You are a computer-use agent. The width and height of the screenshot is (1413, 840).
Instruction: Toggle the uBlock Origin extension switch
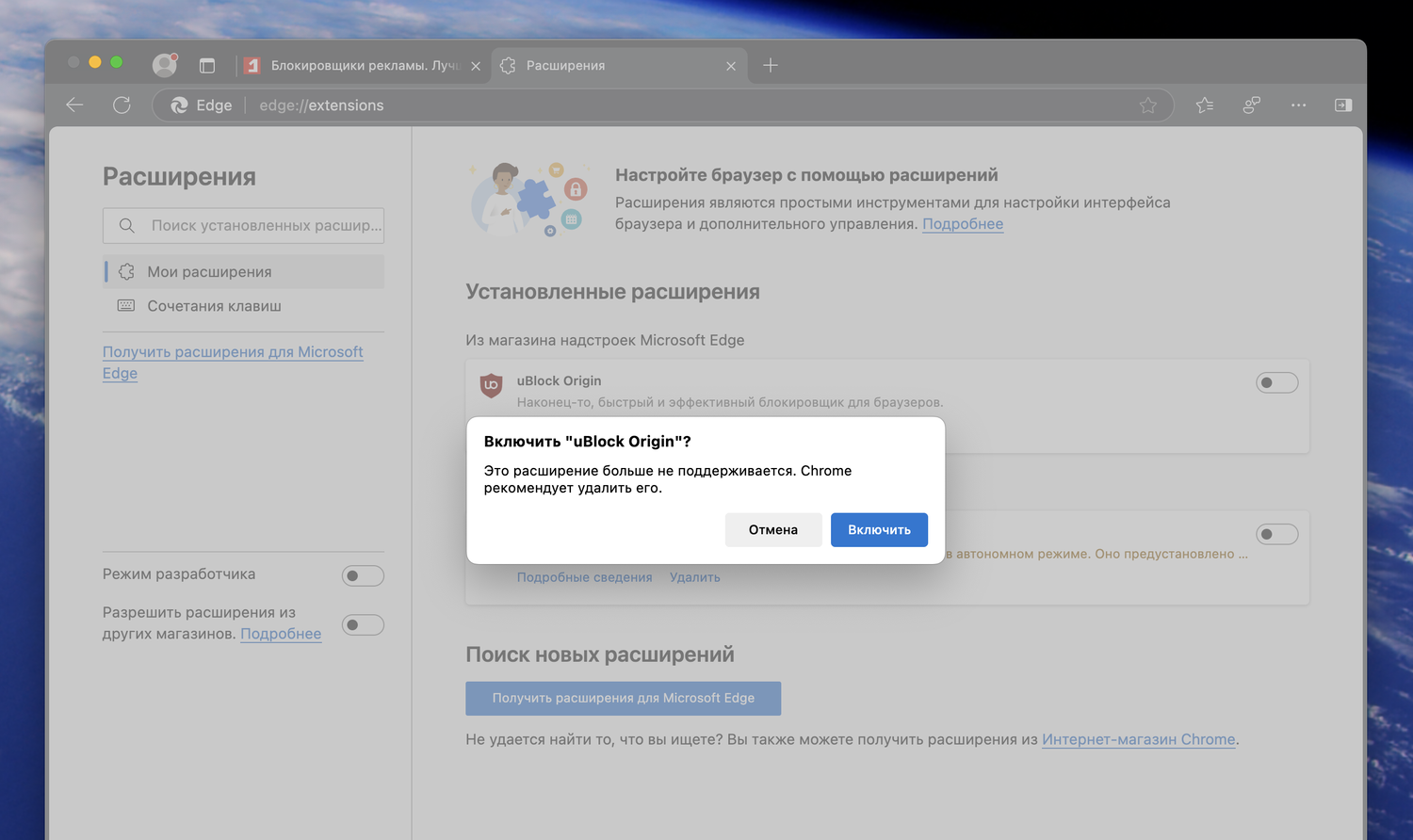[x=1277, y=382]
